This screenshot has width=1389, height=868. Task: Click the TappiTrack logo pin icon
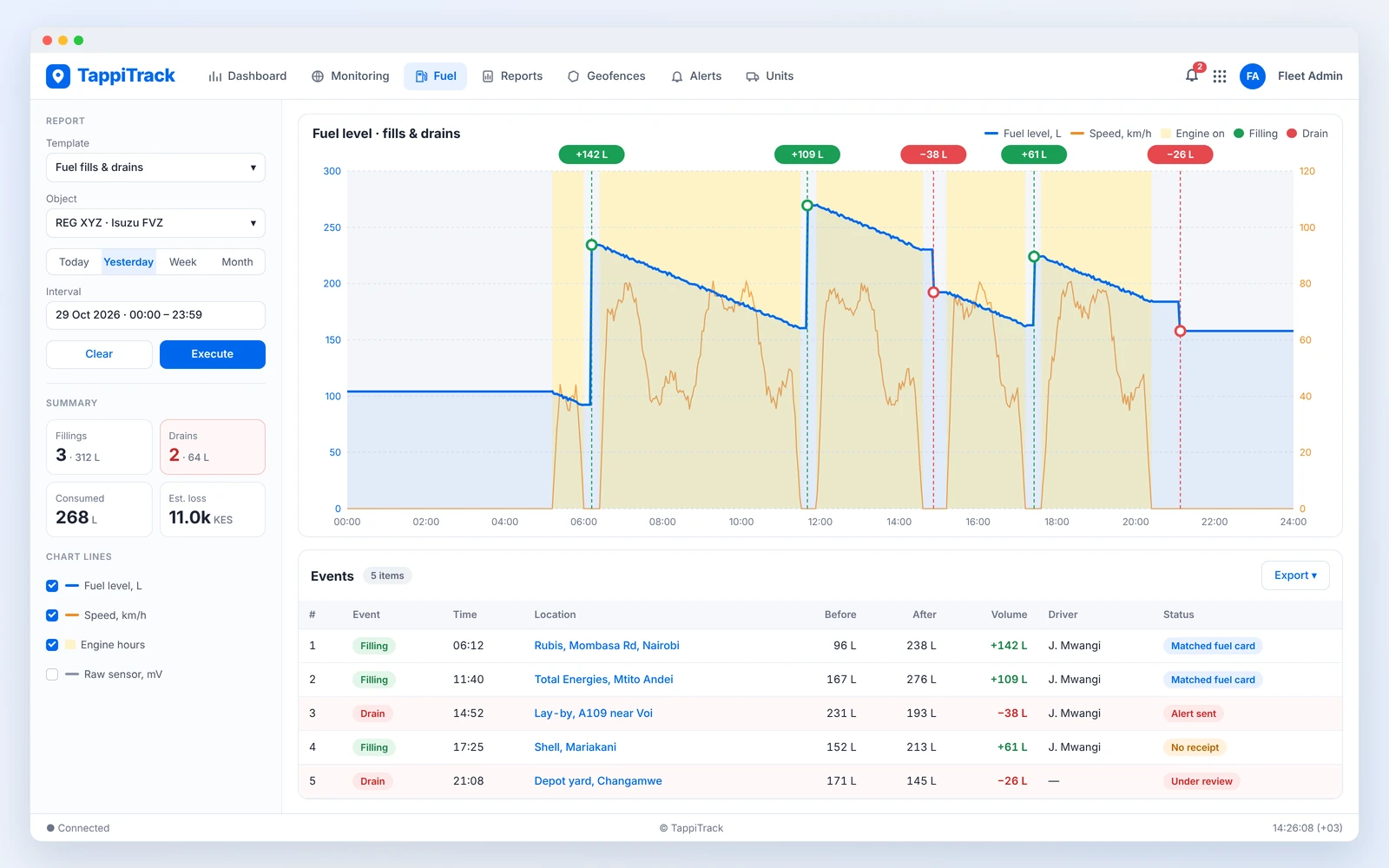[x=58, y=76]
